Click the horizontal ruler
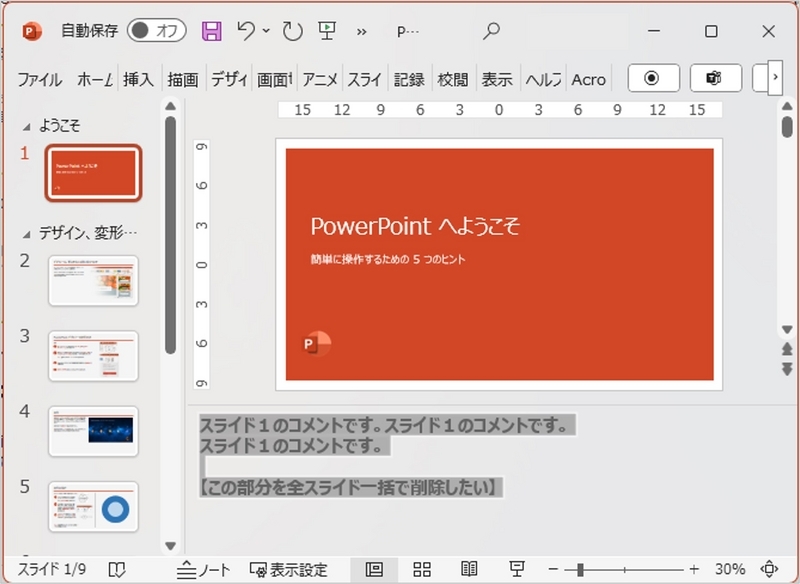Screen dimensions: 800x584 (x=499, y=110)
